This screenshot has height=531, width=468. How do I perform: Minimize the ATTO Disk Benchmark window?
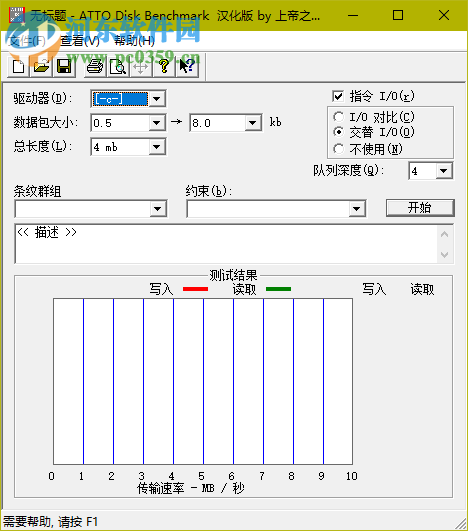(x=353, y=15)
